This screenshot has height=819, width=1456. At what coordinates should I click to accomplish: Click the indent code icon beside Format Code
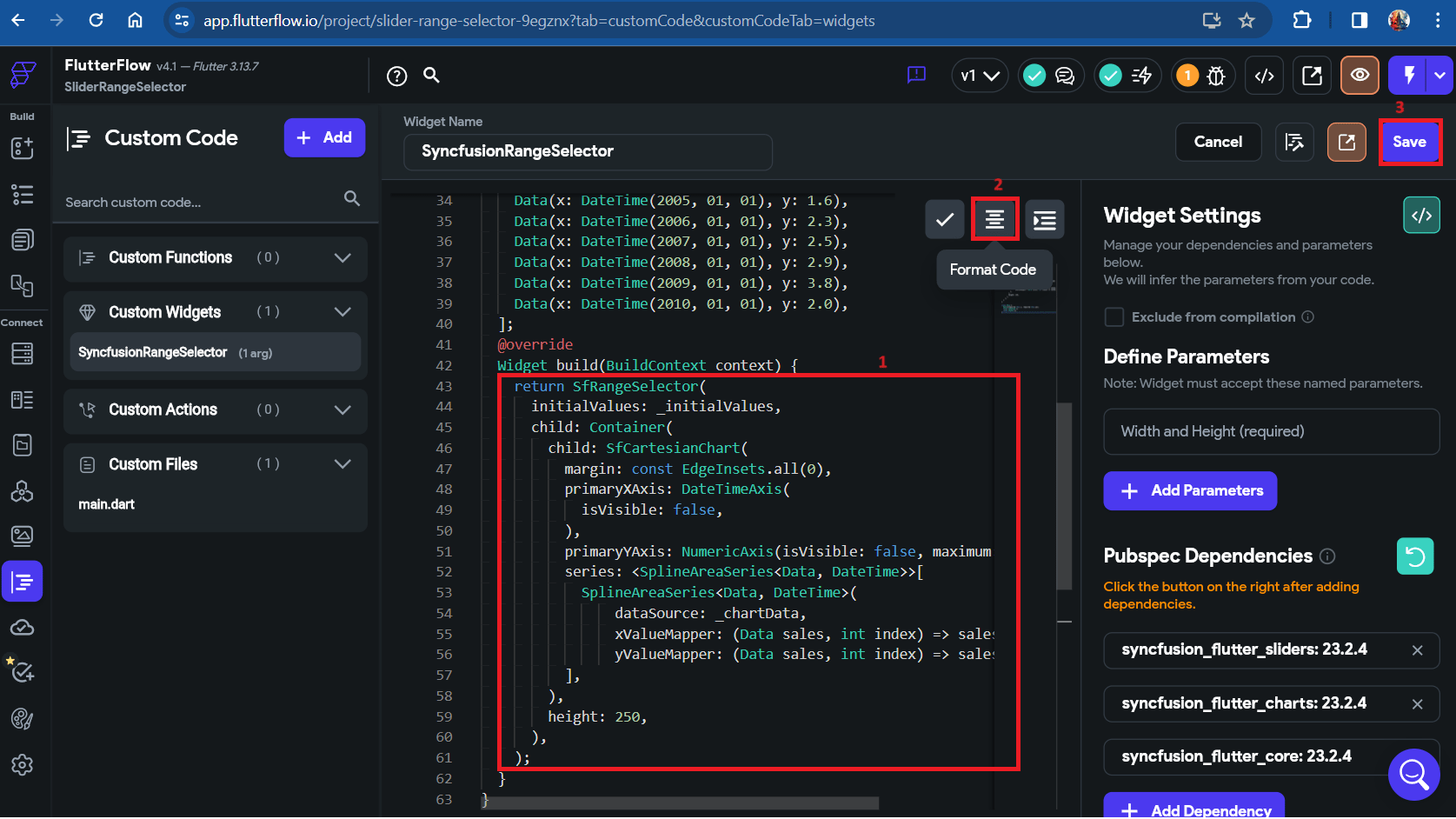point(1044,220)
